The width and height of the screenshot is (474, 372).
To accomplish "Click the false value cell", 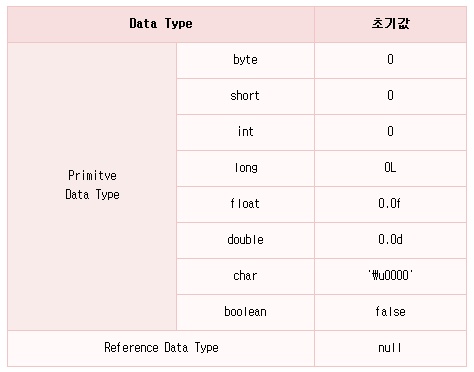I will coord(390,312).
